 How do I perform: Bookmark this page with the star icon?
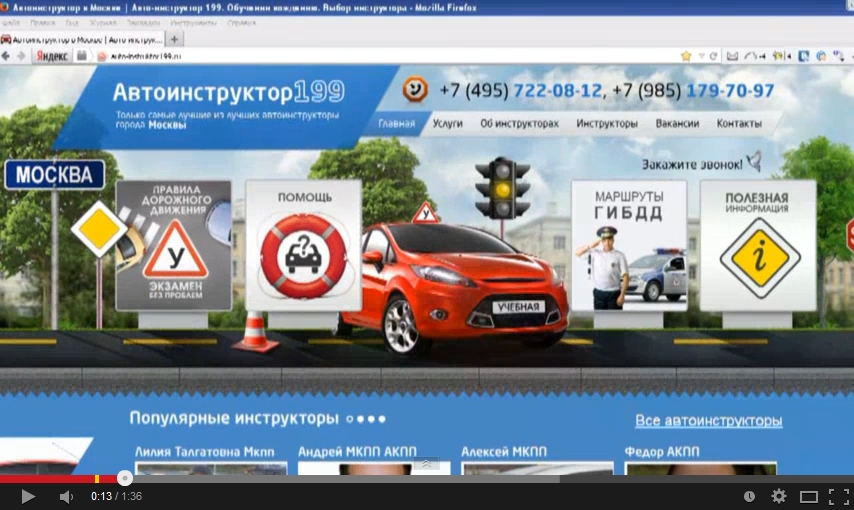click(x=686, y=56)
